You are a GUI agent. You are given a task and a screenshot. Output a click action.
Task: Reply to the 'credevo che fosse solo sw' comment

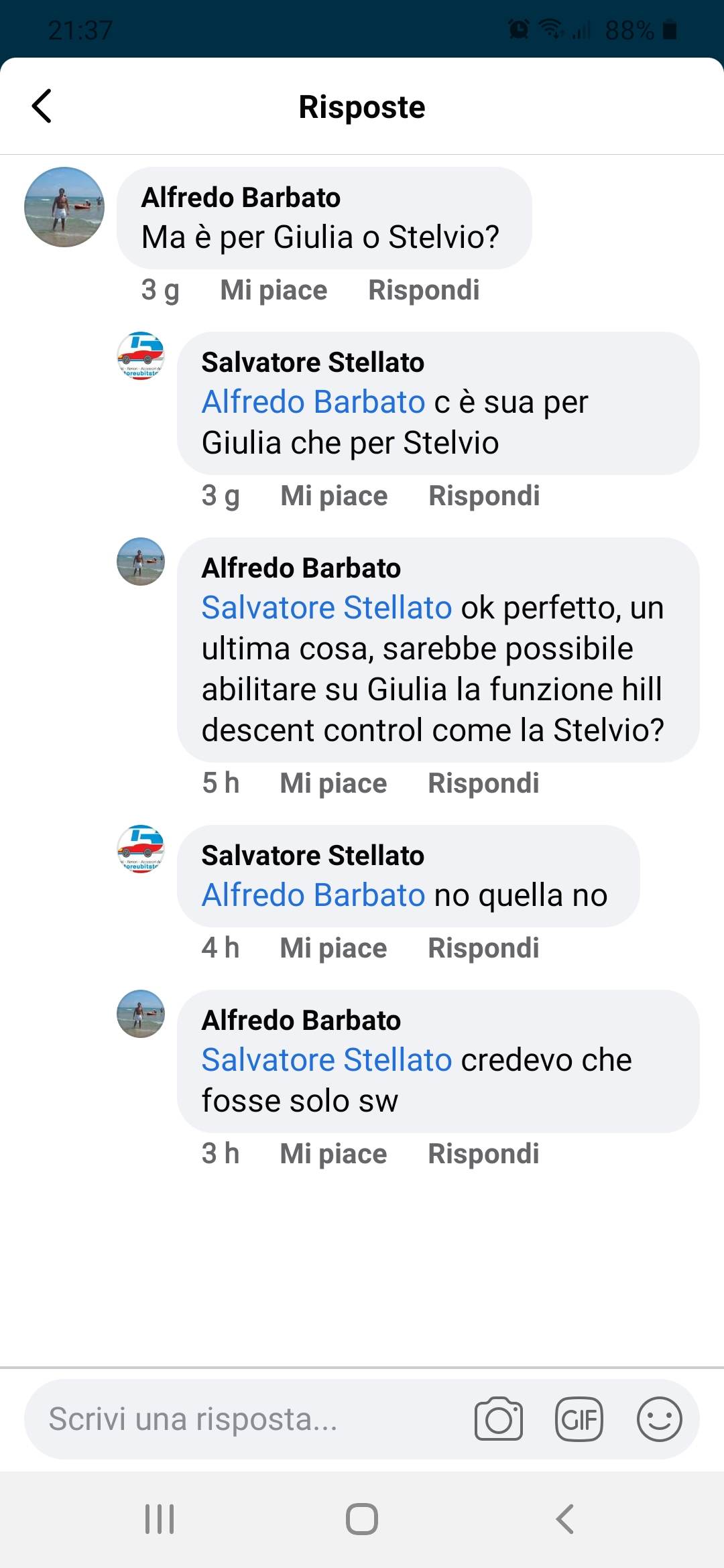tap(483, 1154)
